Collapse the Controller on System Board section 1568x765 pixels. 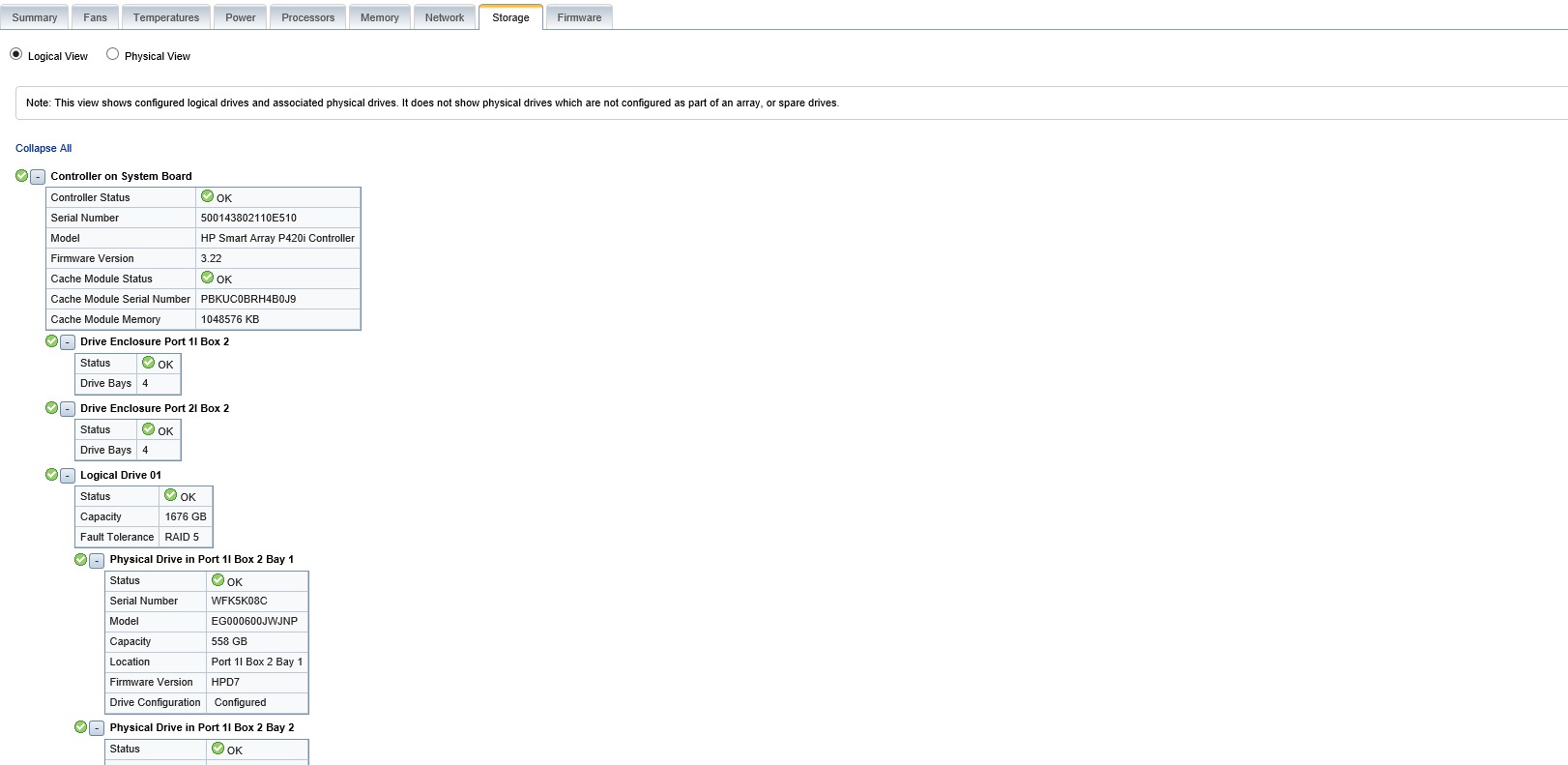(x=38, y=177)
